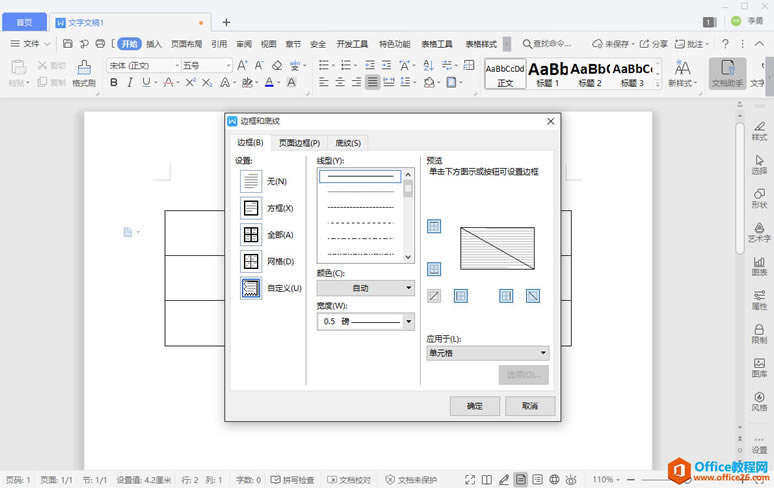The width and height of the screenshot is (774, 488).
Task: Toggle diagonal up border button
Action: (x=434, y=296)
